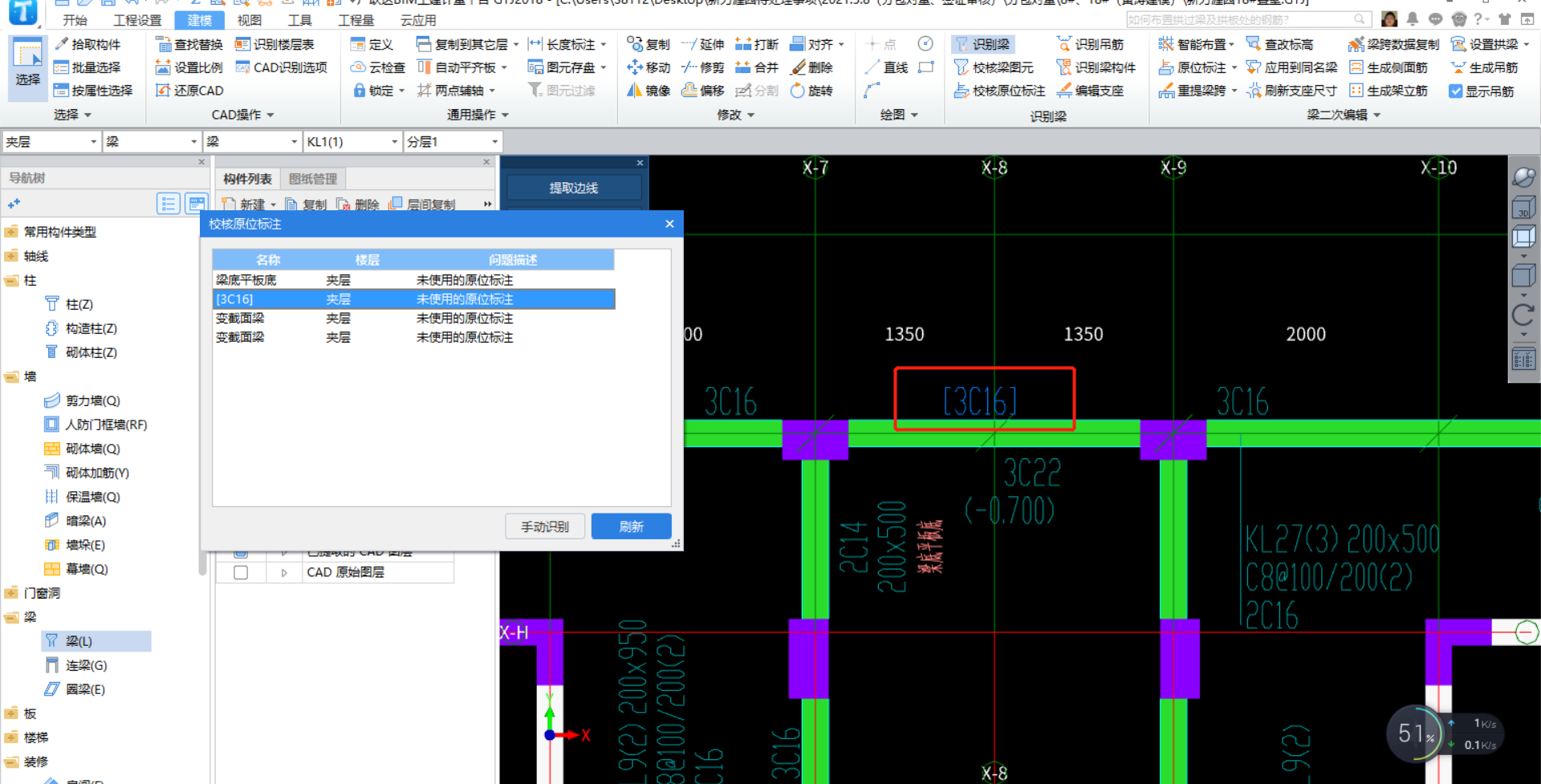The height and width of the screenshot is (784, 1541).
Task: Switch to the 图纸管理 tab
Action: click(x=313, y=179)
